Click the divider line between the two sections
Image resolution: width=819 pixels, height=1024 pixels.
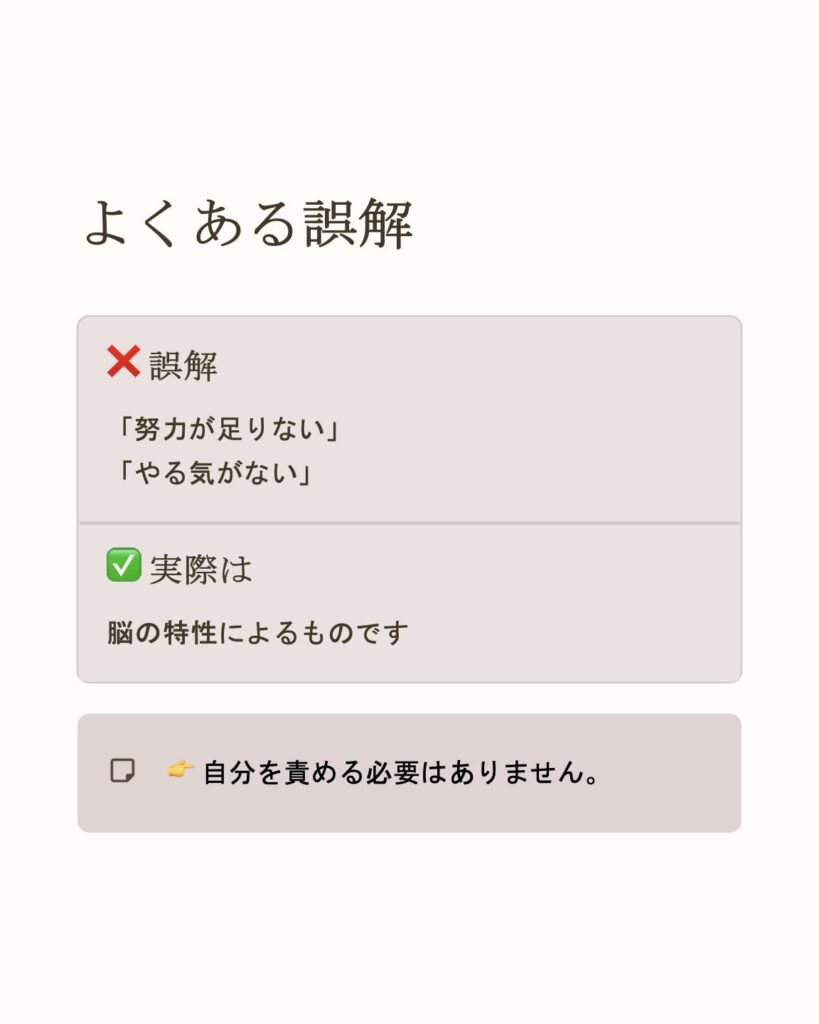point(409,523)
